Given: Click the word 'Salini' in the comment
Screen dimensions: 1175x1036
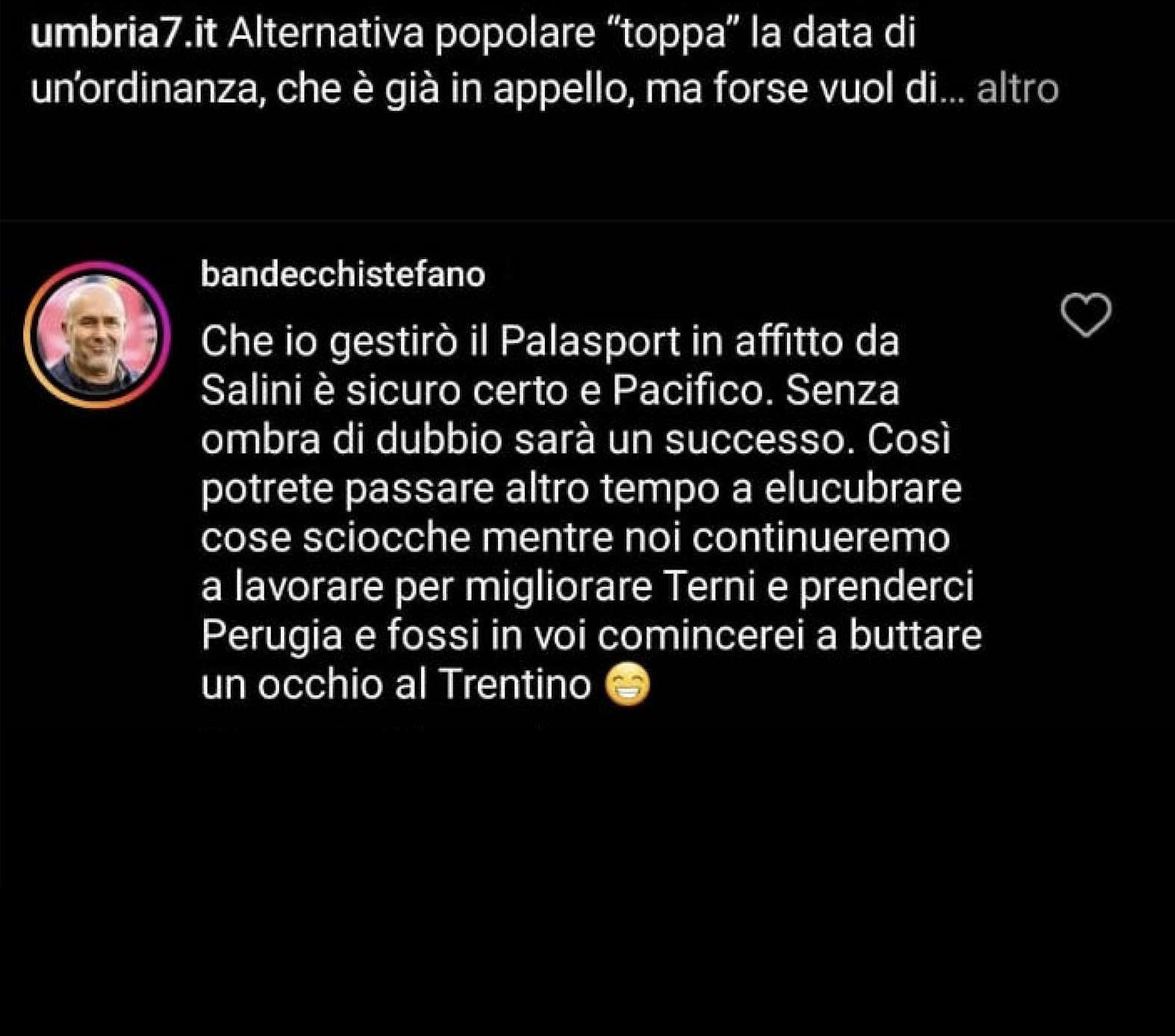Looking at the screenshot, I should tap(252, 390).
